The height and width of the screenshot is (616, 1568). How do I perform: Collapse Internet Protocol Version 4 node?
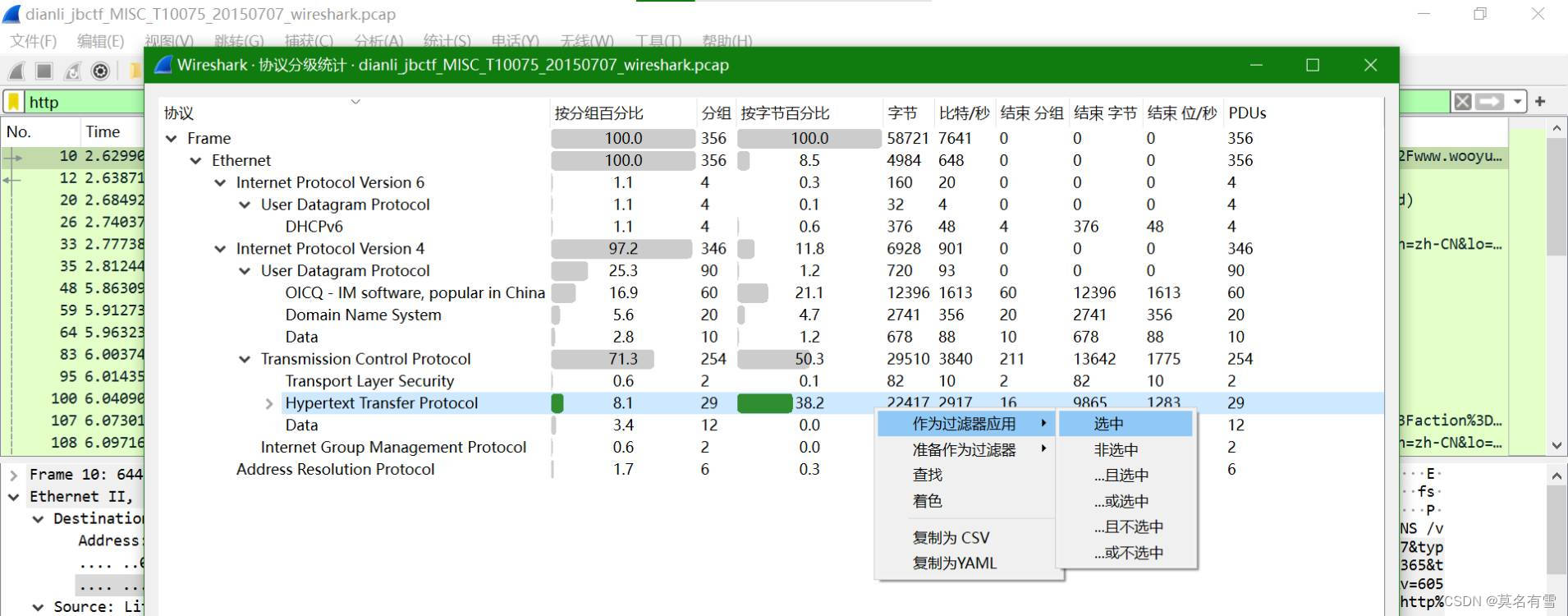(221, 249)
